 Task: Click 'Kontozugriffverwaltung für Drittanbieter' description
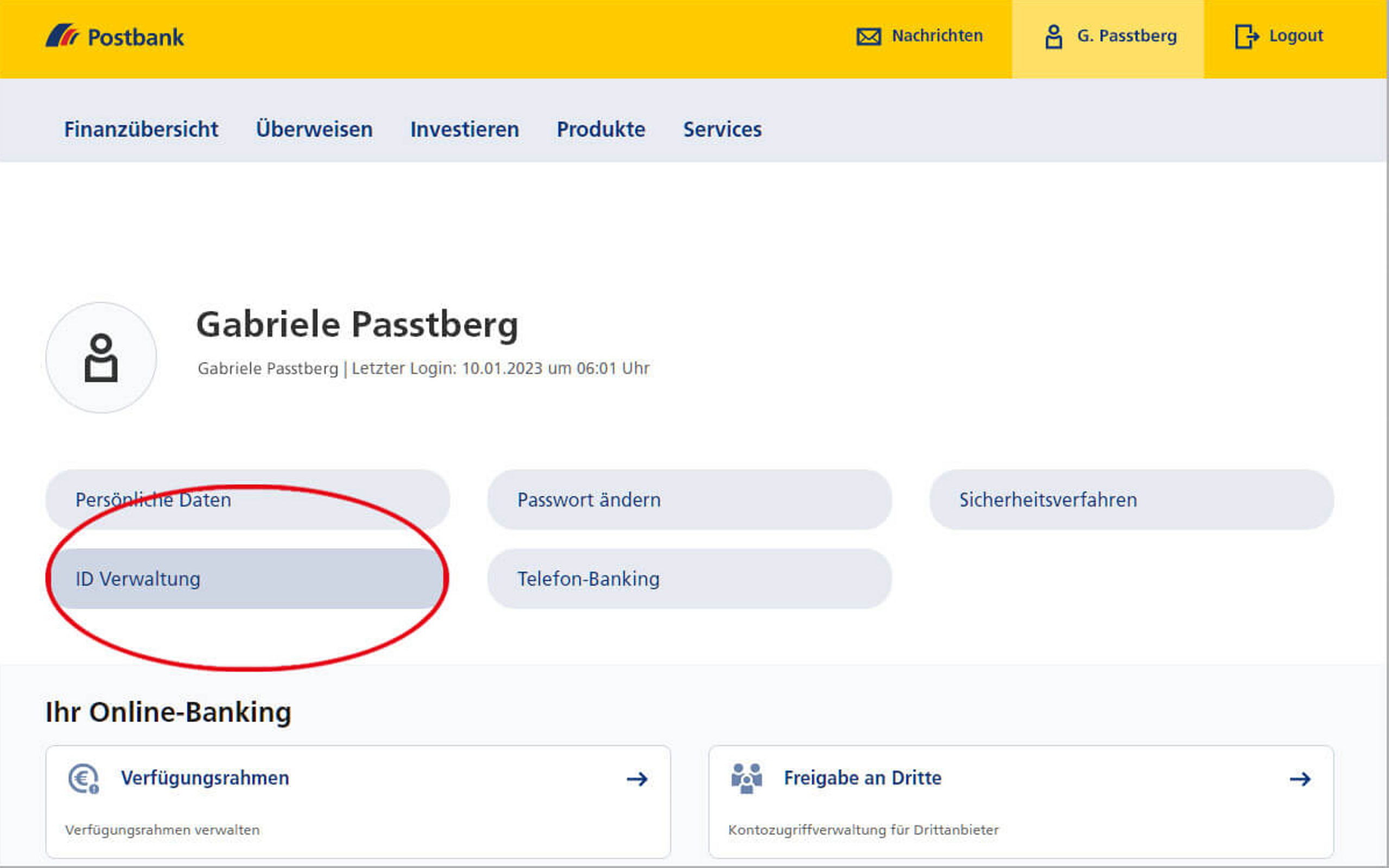point(863,830)
